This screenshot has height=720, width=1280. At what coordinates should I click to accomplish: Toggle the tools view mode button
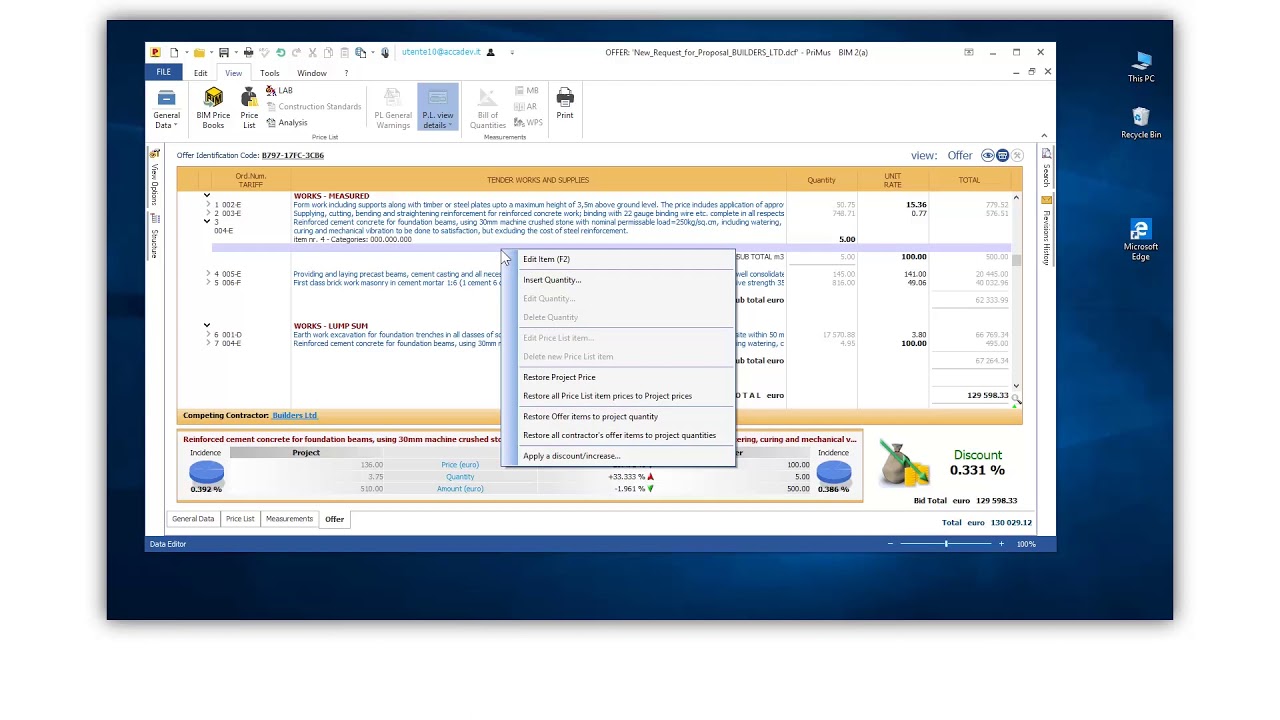tap(1017, 155)
